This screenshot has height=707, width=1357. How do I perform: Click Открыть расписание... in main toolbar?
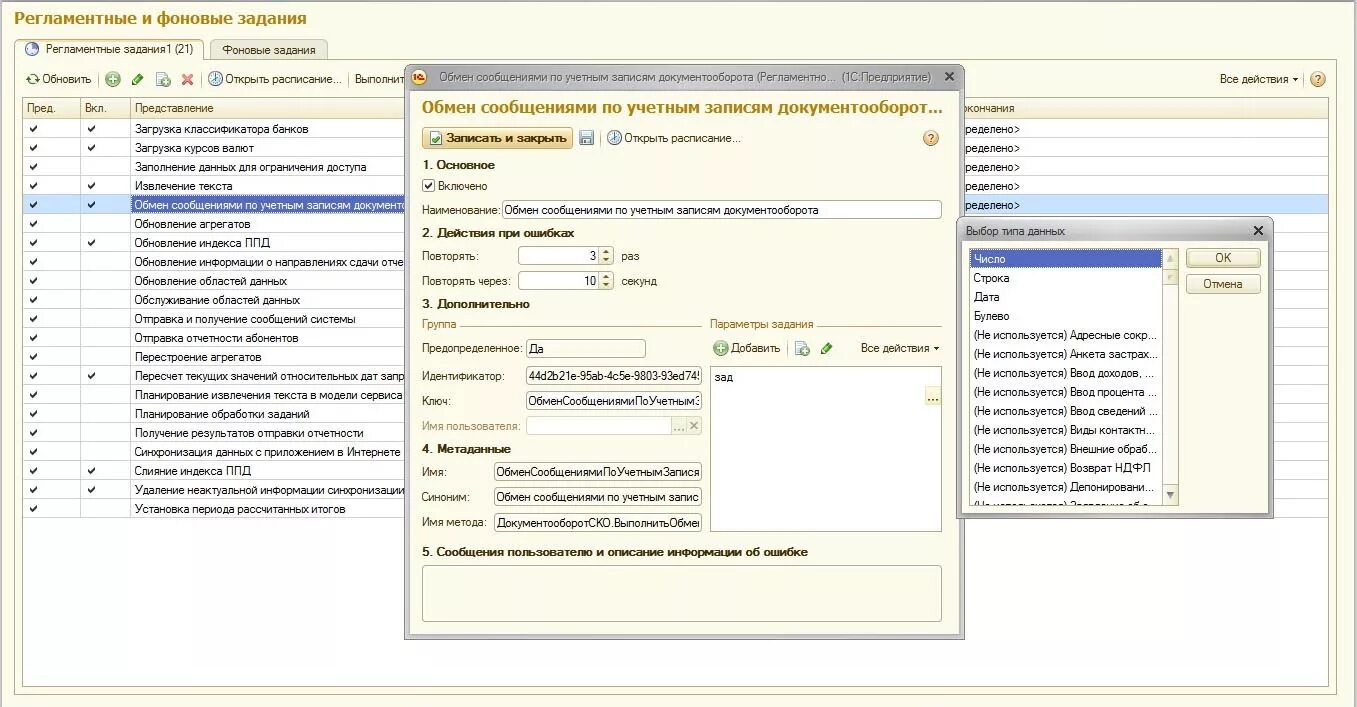click(274, 79)
